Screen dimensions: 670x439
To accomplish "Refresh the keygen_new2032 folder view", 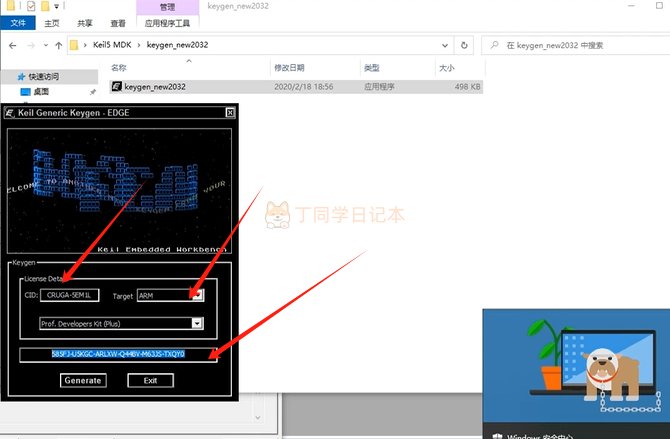I will 464,45.
